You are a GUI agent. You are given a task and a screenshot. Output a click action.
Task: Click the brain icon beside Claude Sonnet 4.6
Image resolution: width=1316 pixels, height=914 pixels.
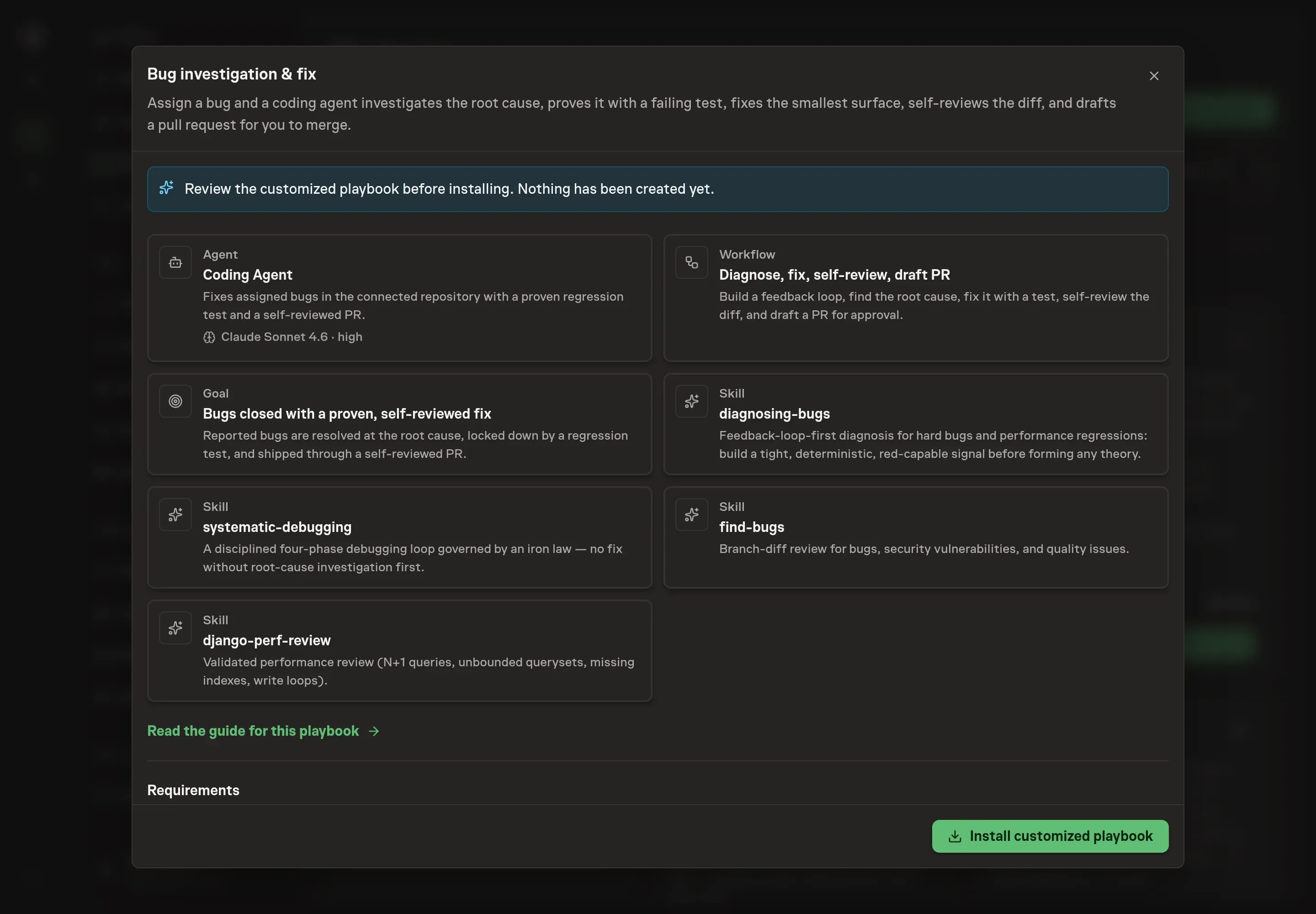209,337
